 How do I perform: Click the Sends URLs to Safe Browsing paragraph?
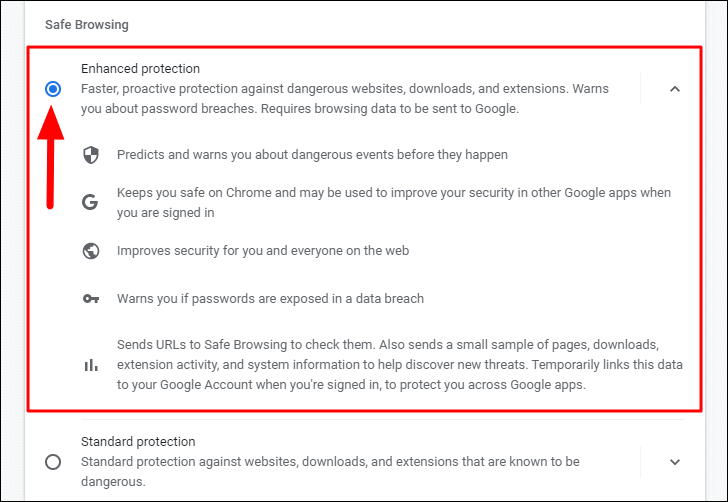pos(400,365)
